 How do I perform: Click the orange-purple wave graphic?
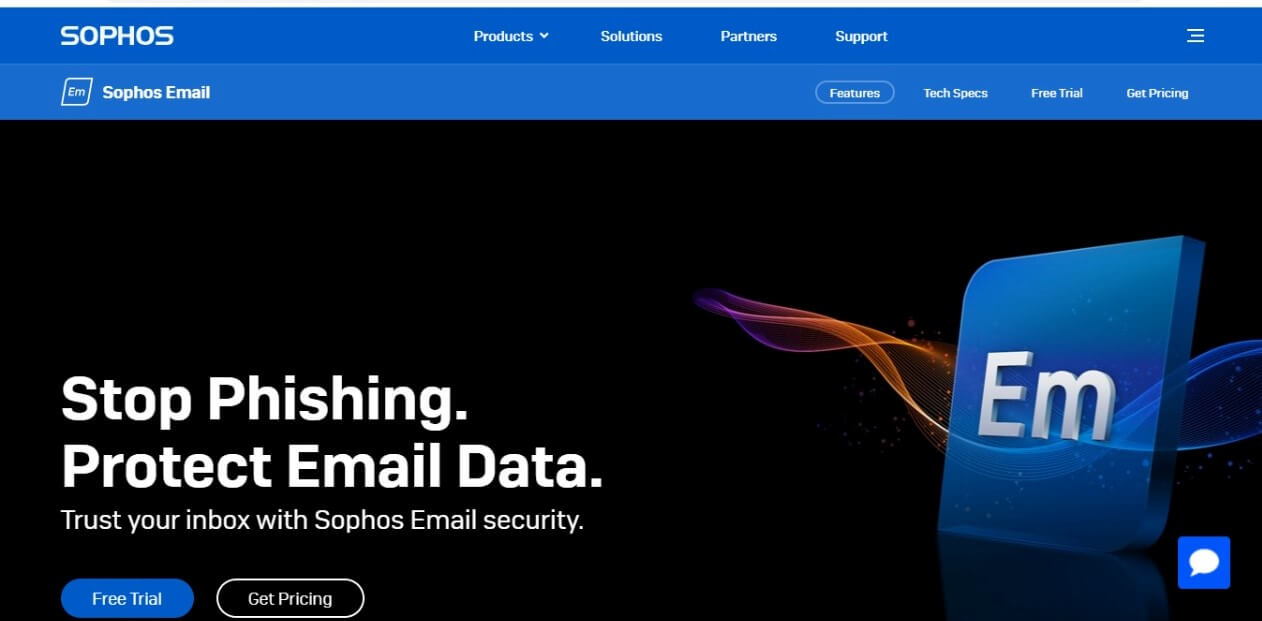coord(820,350)
